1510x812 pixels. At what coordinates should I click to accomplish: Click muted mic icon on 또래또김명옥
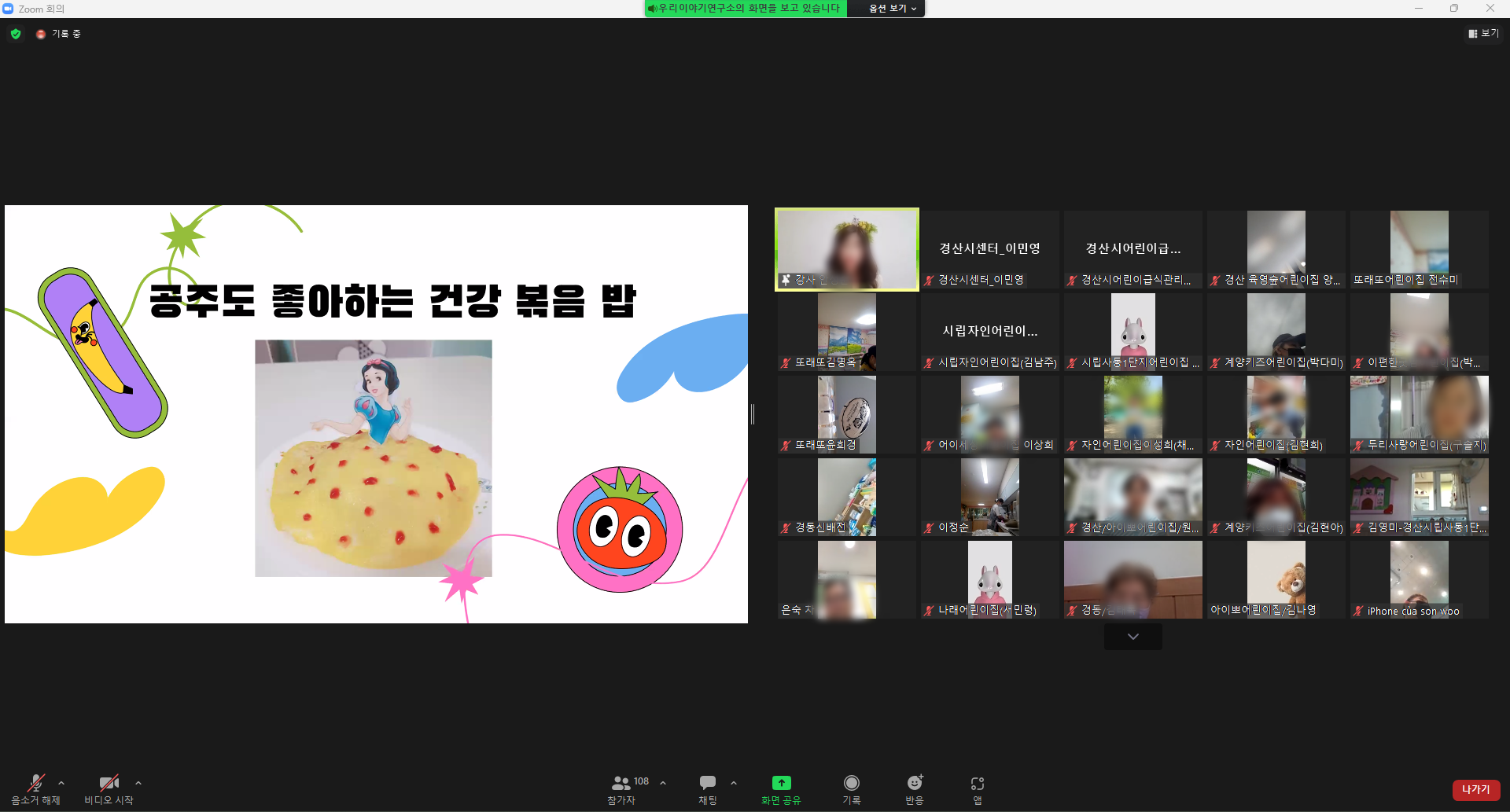click(786, 362)
